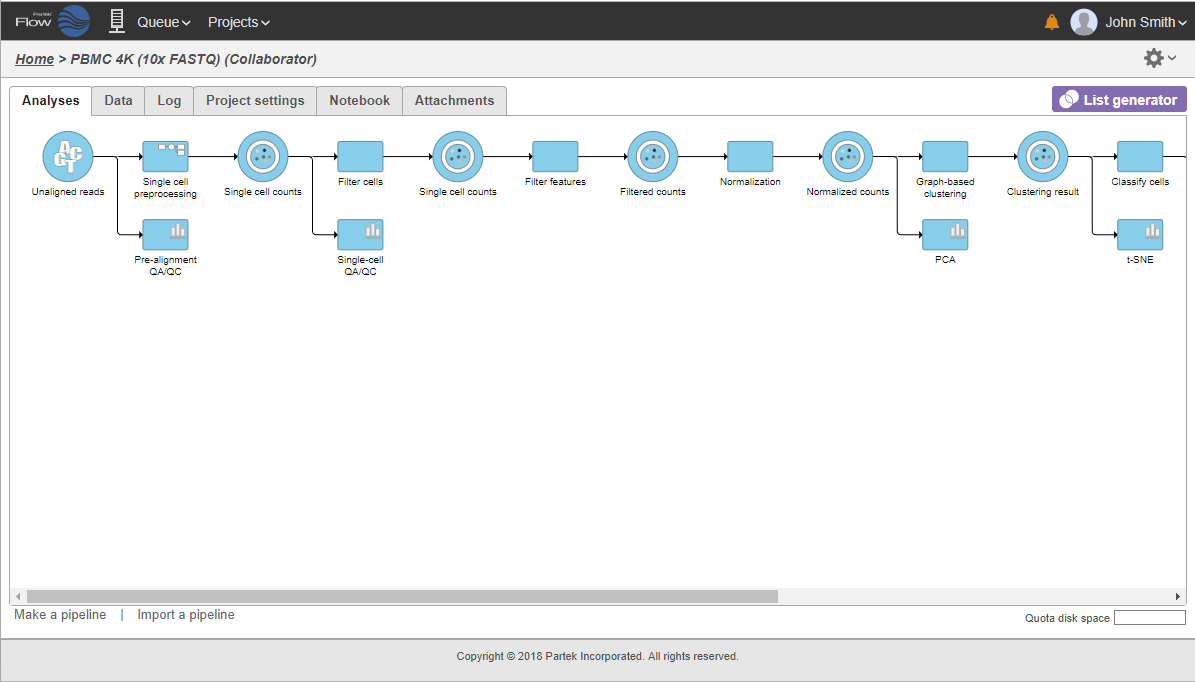
Task: Switch to the Notebook tab
Action: tap(359, 100)
